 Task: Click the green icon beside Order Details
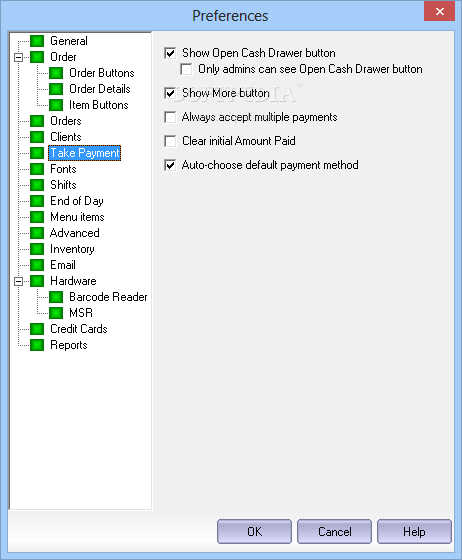[x=56, y=89]
